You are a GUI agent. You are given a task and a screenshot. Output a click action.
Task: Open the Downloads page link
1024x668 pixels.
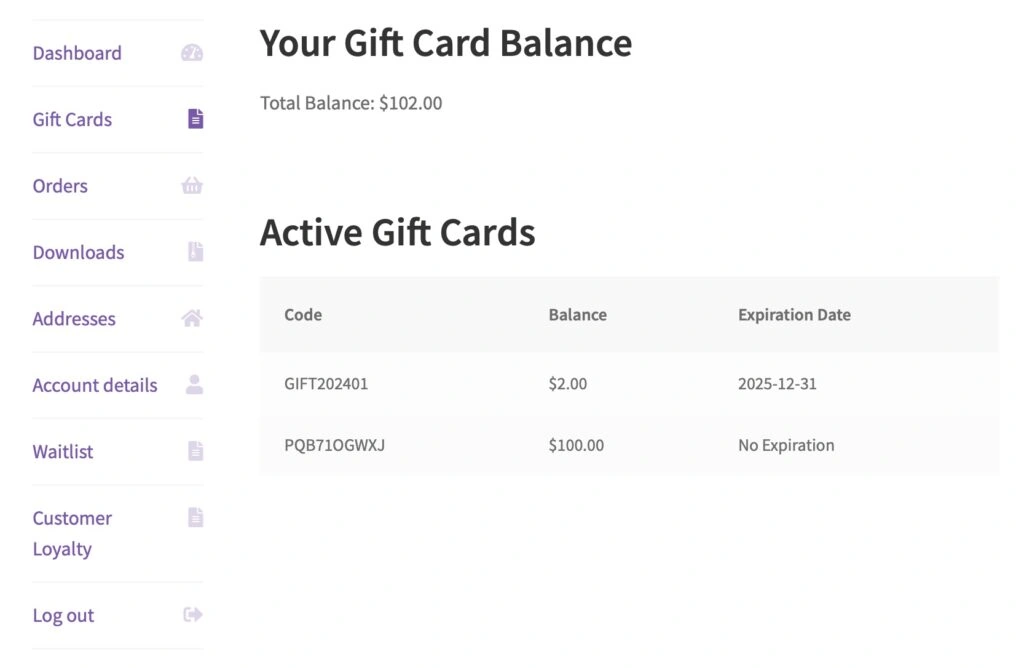point(78,252)
